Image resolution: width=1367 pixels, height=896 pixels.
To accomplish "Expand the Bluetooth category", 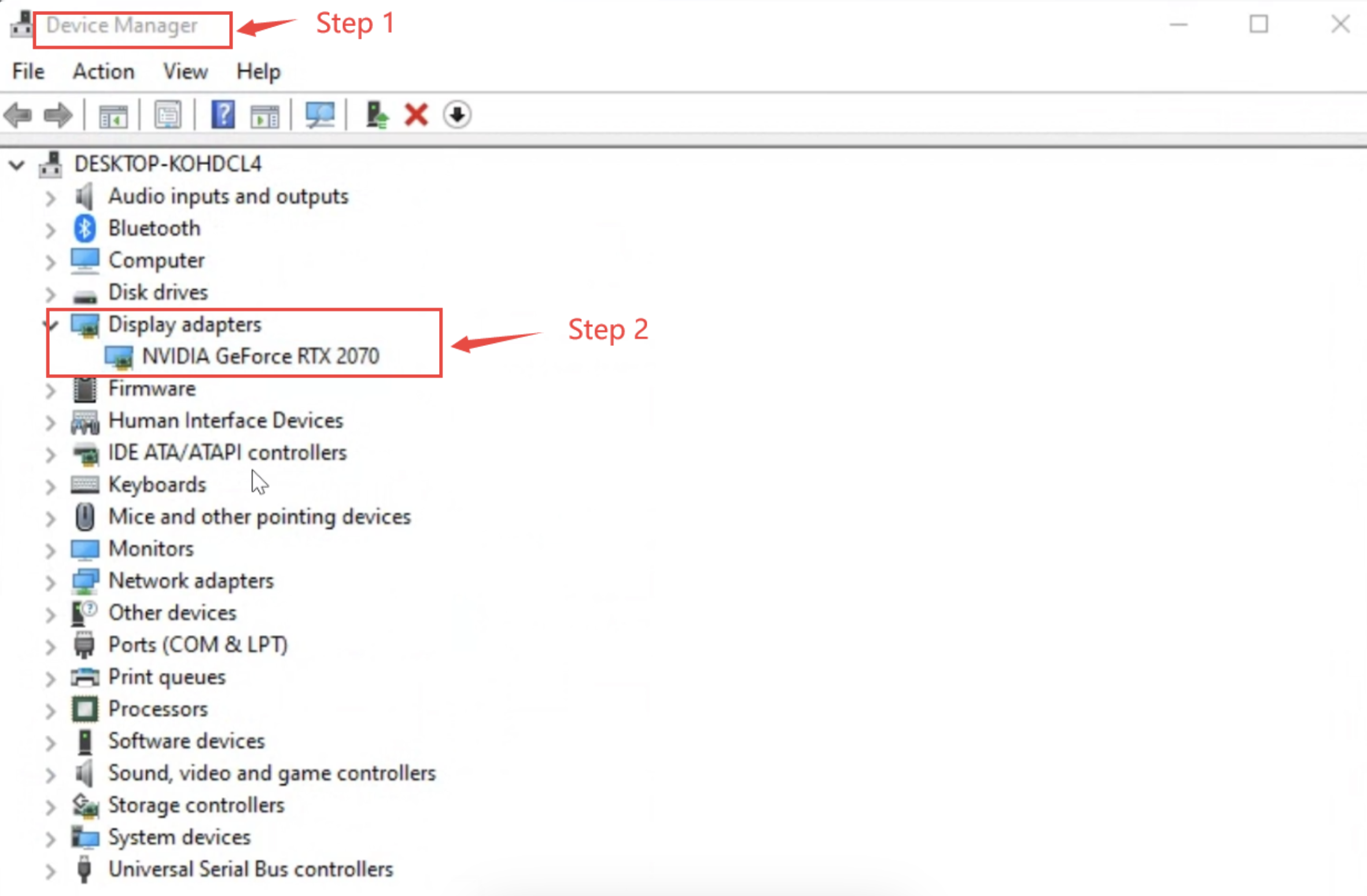I will pyautogui.click(x=51, y=230).
